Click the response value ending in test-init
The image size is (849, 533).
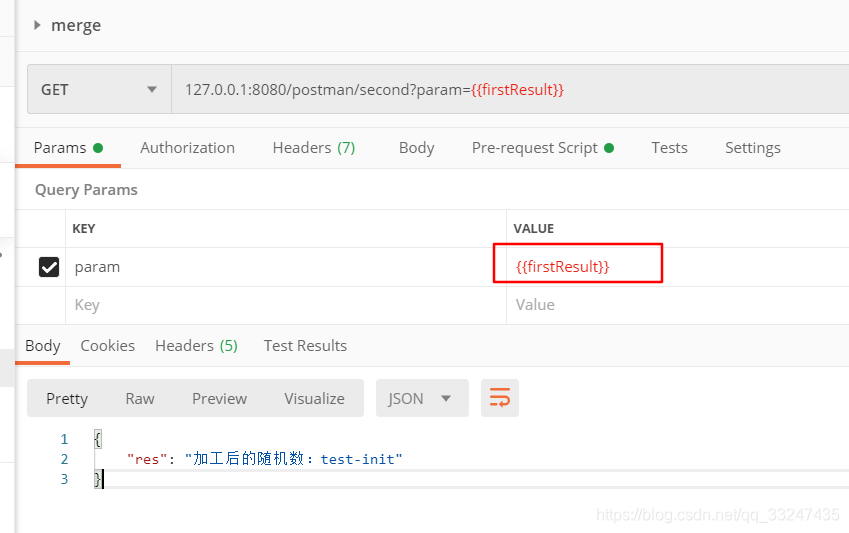tap(293, 459)
